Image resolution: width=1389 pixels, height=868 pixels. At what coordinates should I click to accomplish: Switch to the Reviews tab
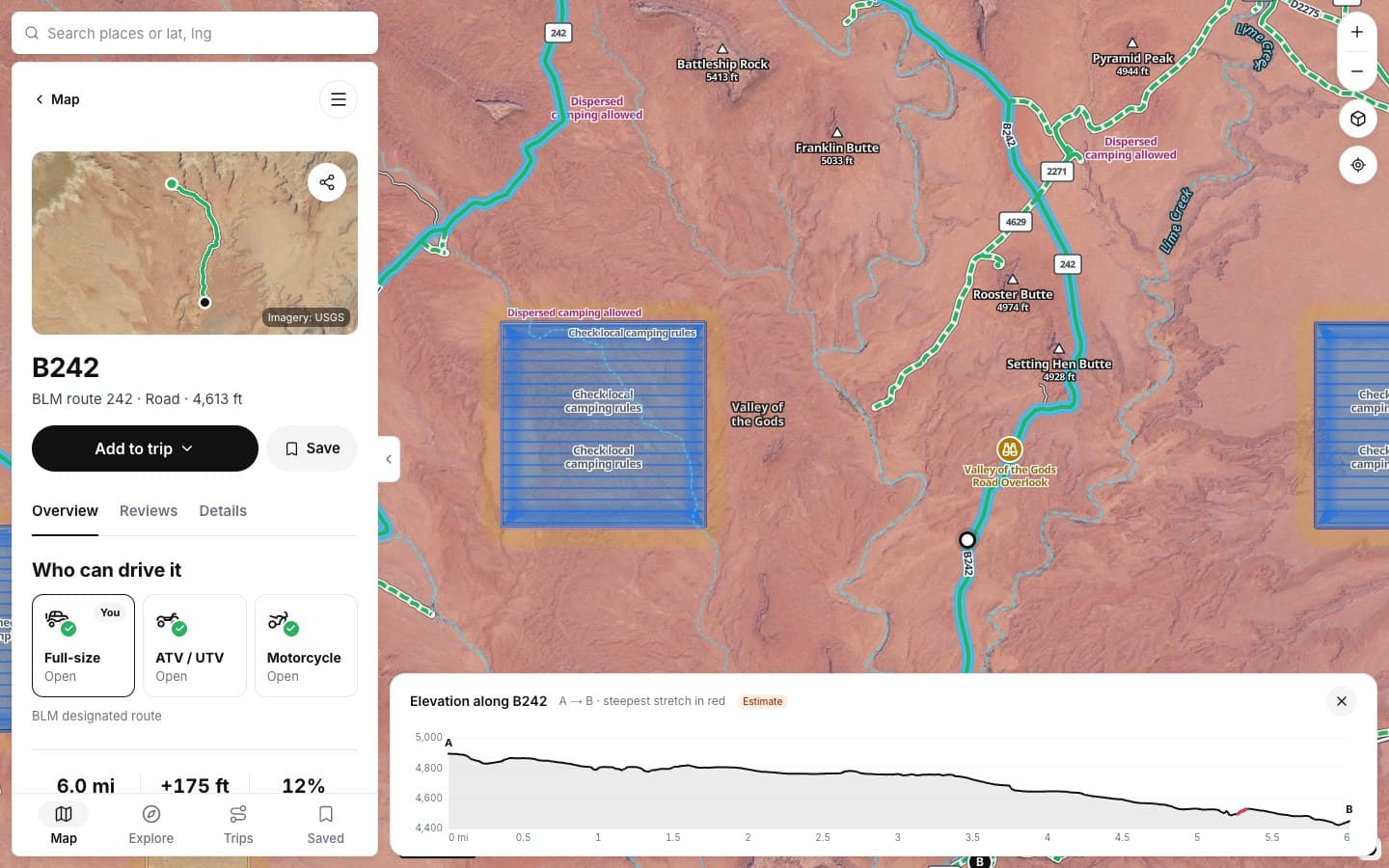[149, 511]
